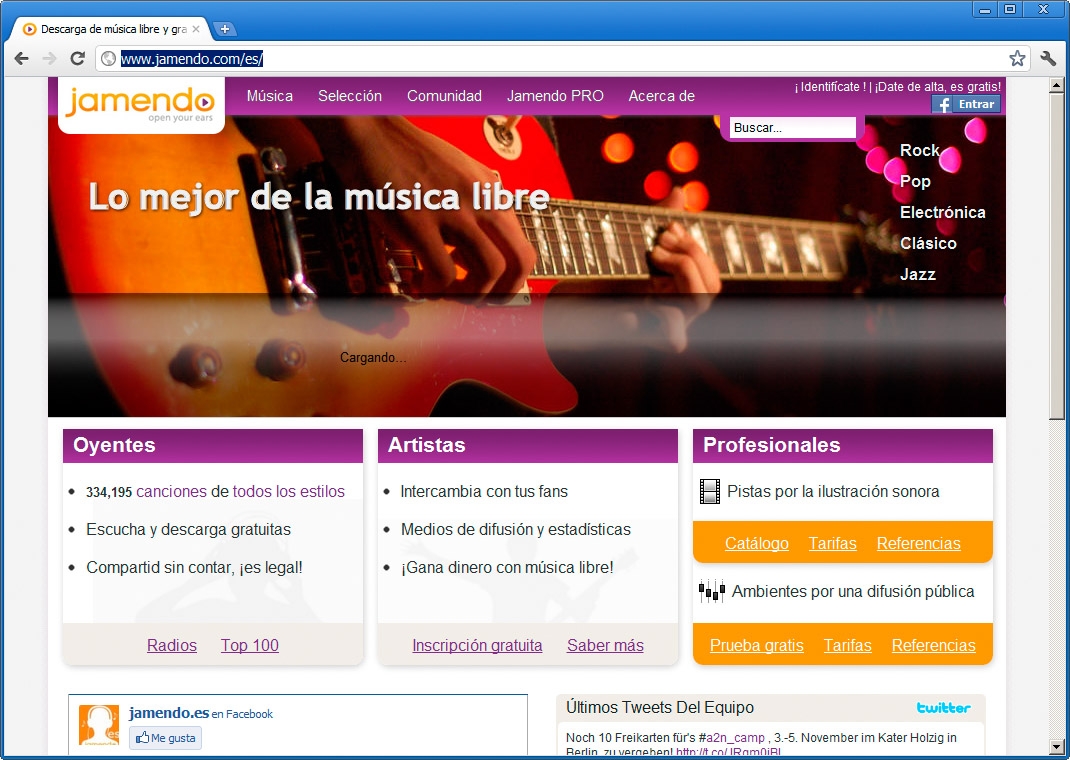The height and width of the screenshot is (760, 1070).
Task: Click the Facebook Entrar button
Action: tap(966, 104)
